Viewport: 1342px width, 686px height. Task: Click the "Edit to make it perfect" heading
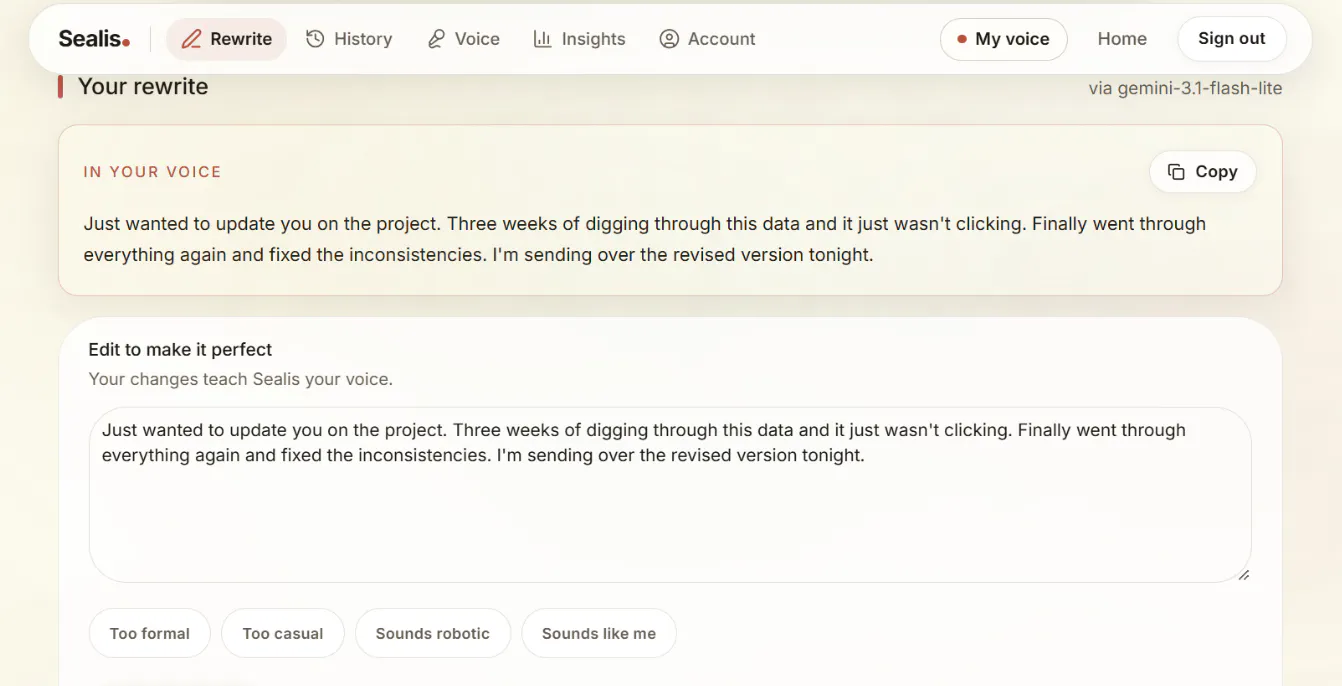point(180,349)
